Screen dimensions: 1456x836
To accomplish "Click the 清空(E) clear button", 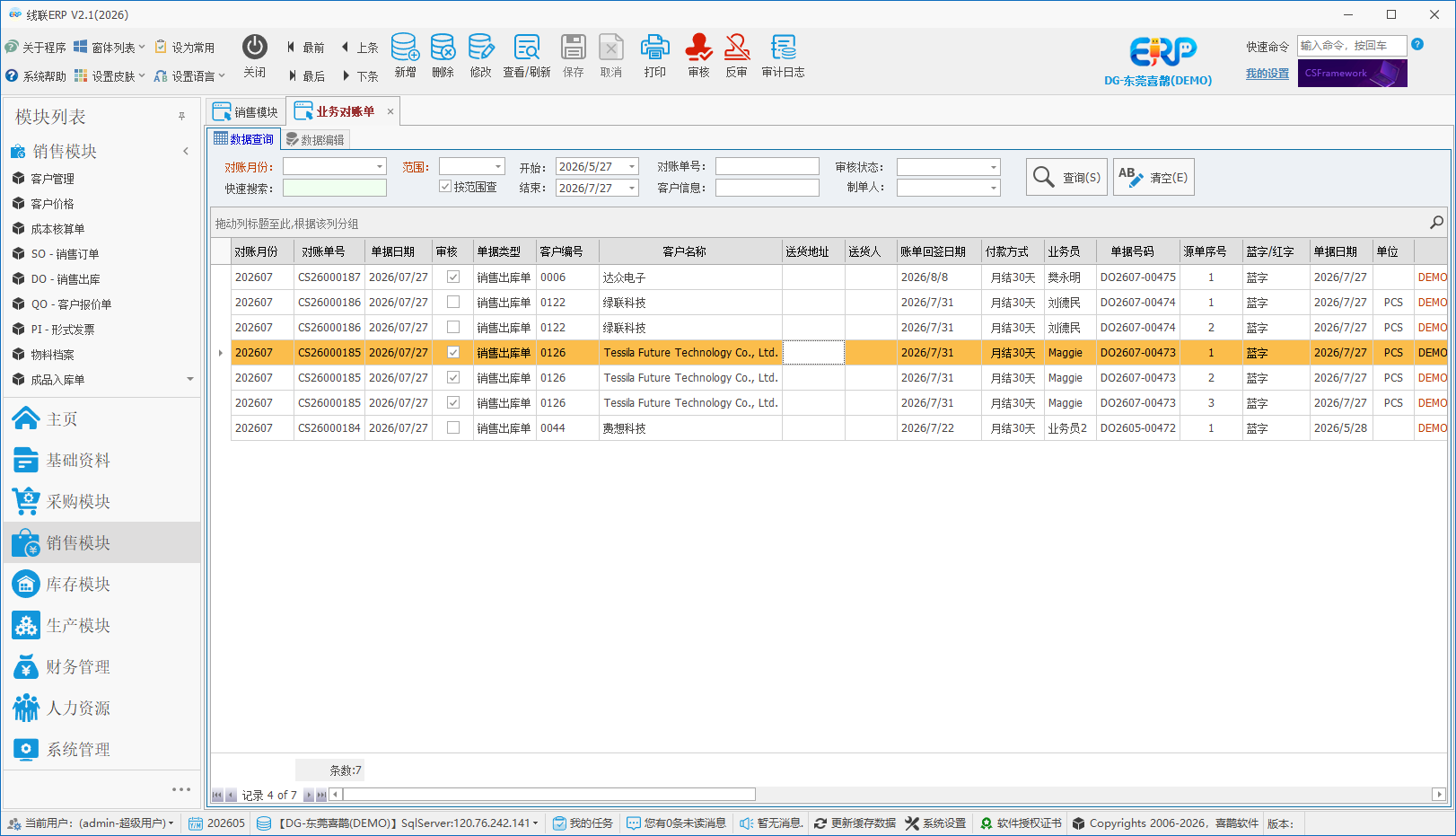I will click(1153, 177).
